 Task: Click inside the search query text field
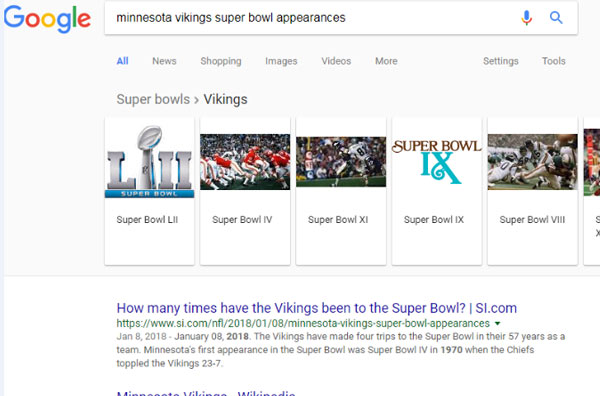[x=314, y=18]
